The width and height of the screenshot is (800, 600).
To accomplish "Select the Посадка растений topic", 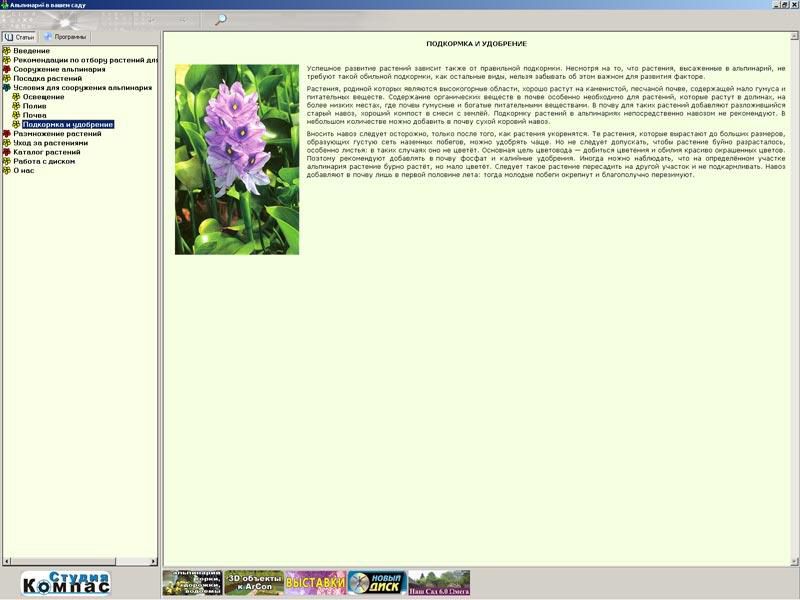I will click(47, 79).
